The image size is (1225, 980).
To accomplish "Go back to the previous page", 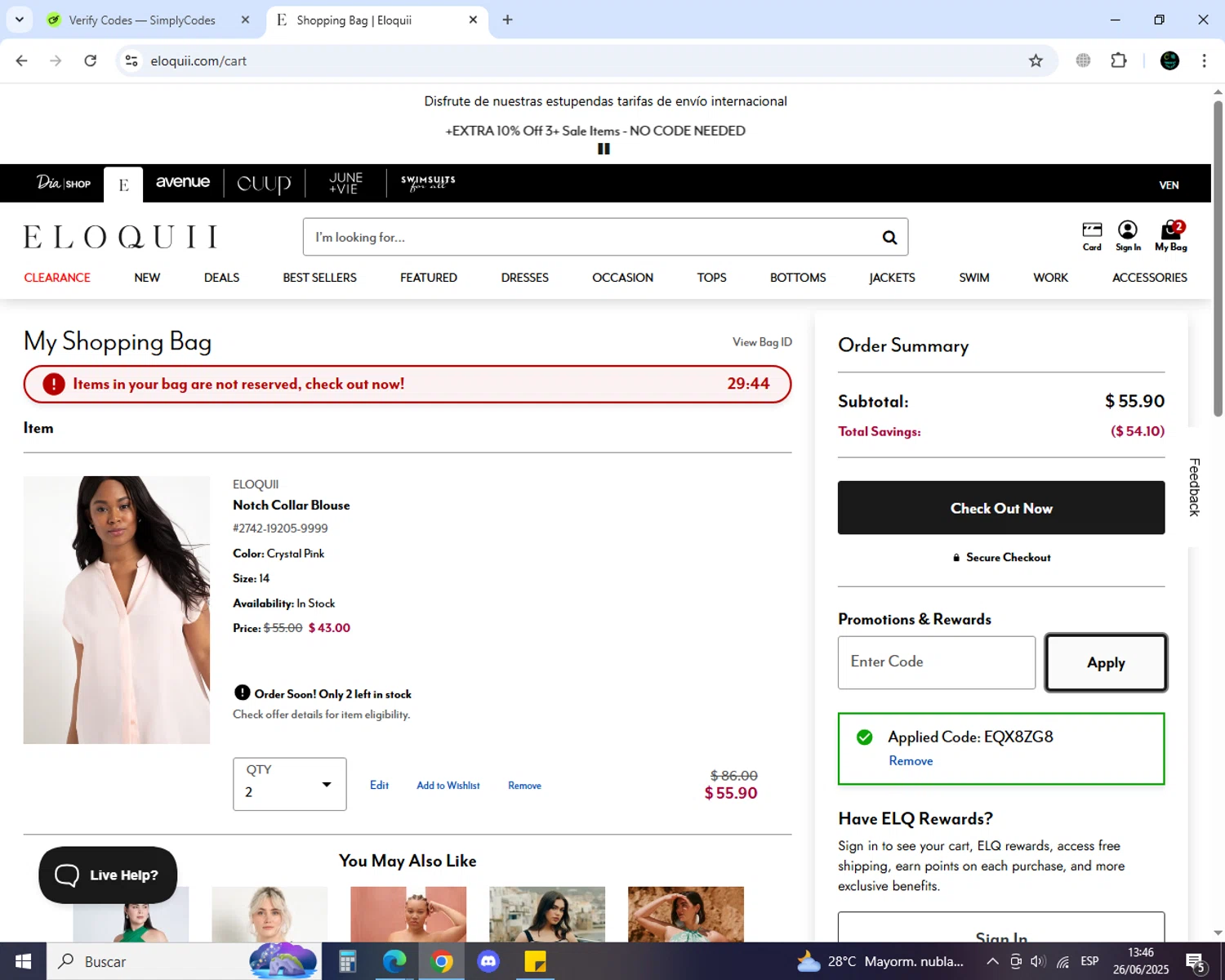I will tap(22, 60).
